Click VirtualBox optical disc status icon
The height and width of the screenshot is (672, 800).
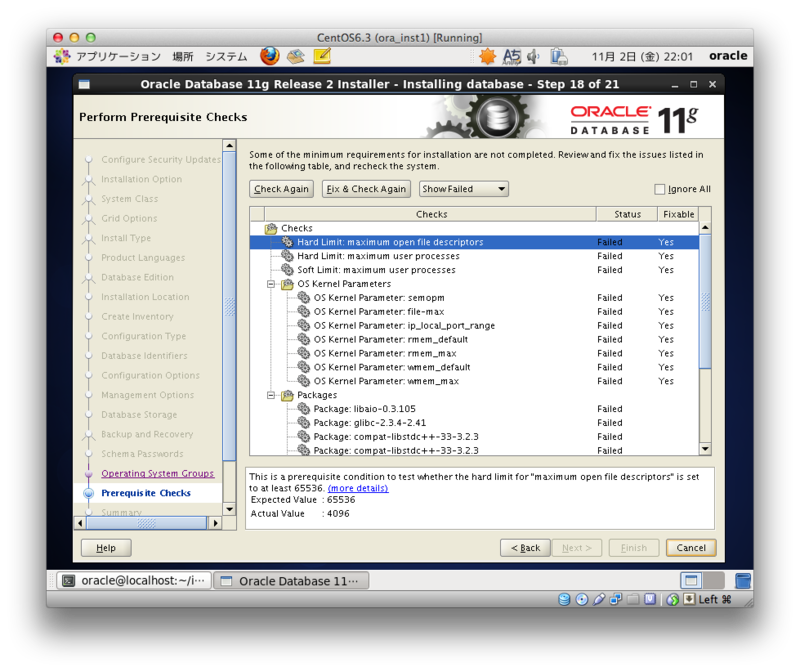pyautogui.click(x=582, y=600)
